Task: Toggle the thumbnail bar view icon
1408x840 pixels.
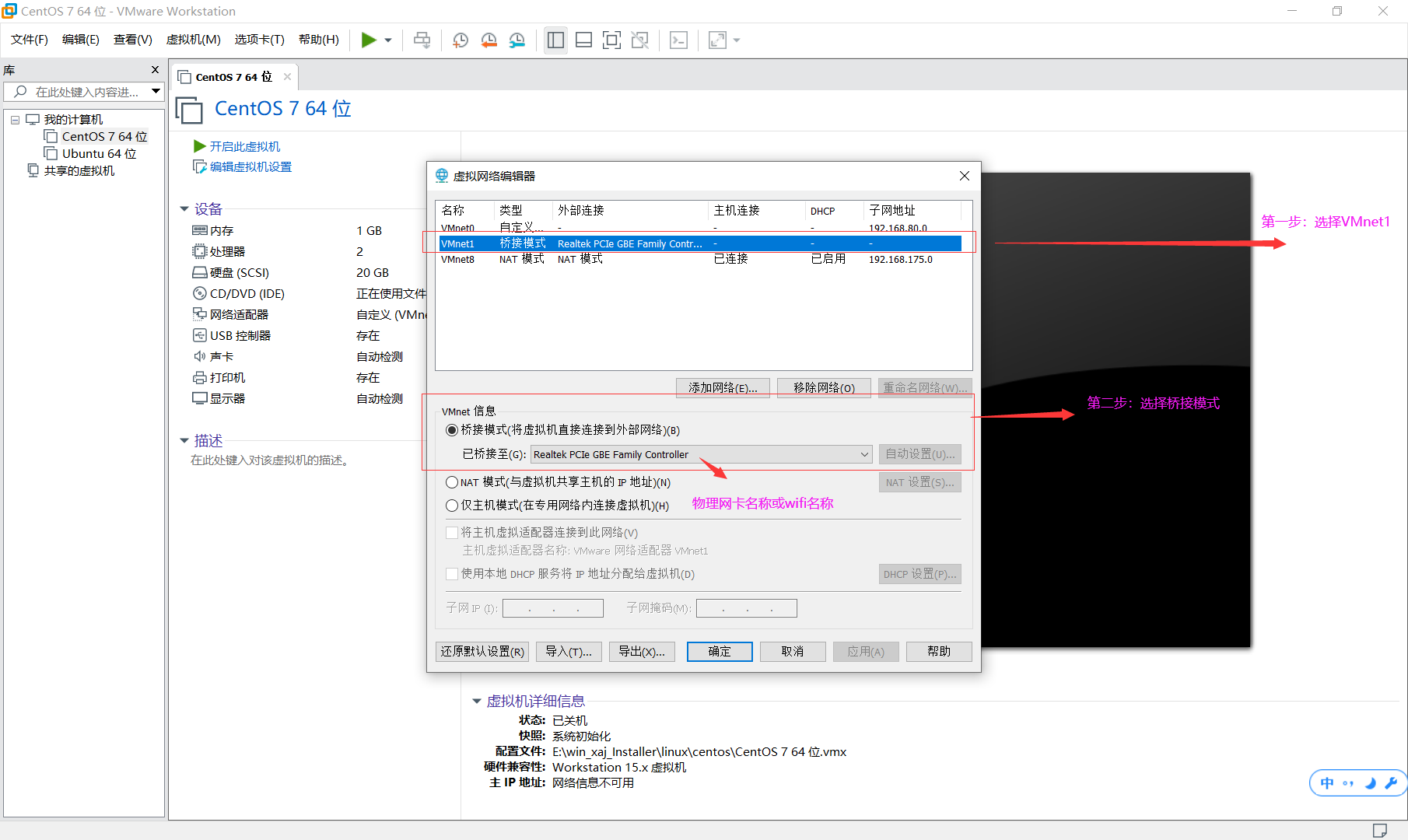Action: pos(583,40)
